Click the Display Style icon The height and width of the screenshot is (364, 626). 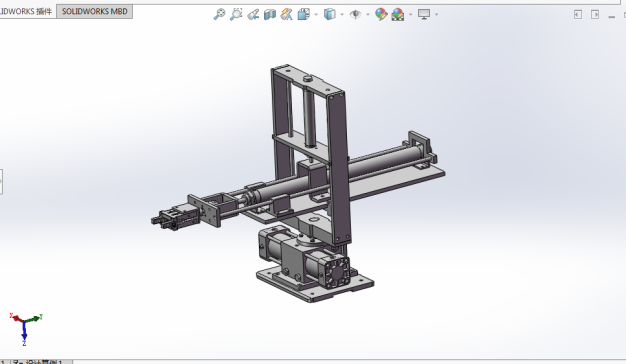(x=330, y=14)
